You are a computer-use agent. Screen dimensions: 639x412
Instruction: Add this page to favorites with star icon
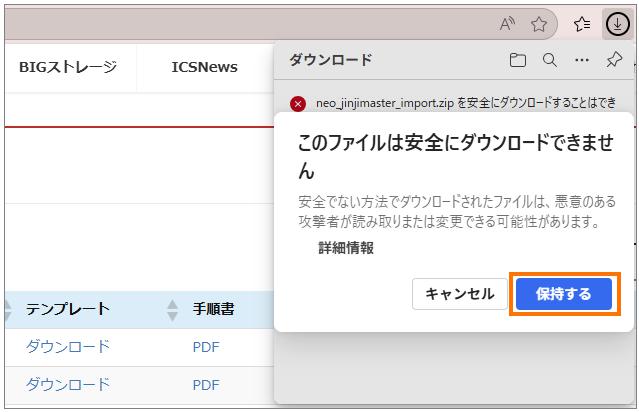point(539,24)
